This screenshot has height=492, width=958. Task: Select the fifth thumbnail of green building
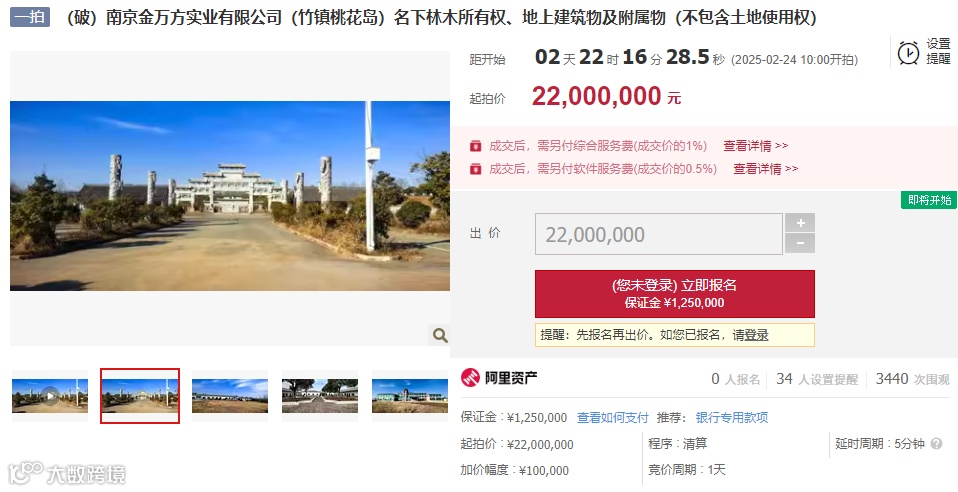409,395
